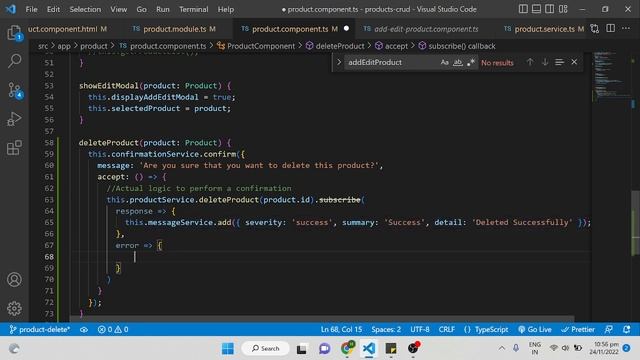Change line ending via CRLF

point(447,329)
